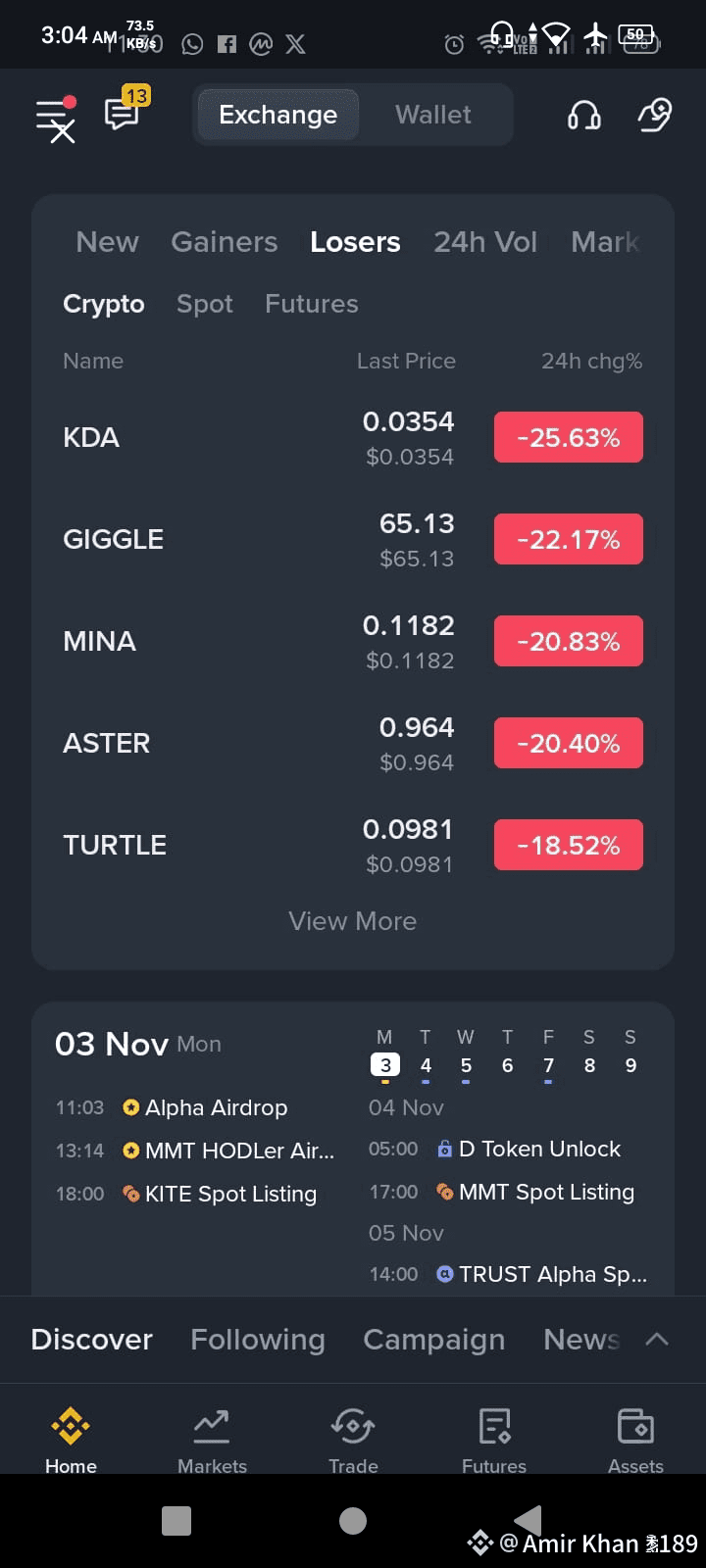The width and height of the screenshot is (706, 1568).
Task: Collapse the Discover panel chevron
Action: (x=657, y=1340)
